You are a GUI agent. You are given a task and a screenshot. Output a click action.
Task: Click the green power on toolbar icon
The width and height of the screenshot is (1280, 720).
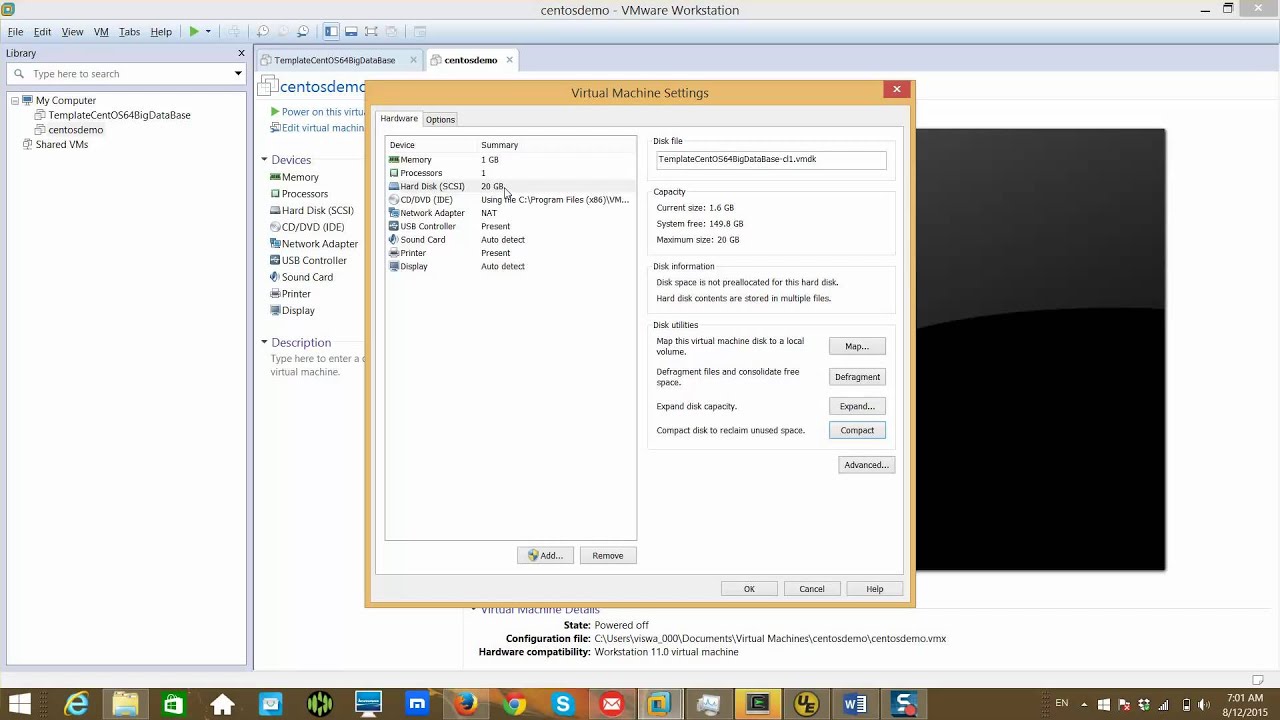(194, 32)
